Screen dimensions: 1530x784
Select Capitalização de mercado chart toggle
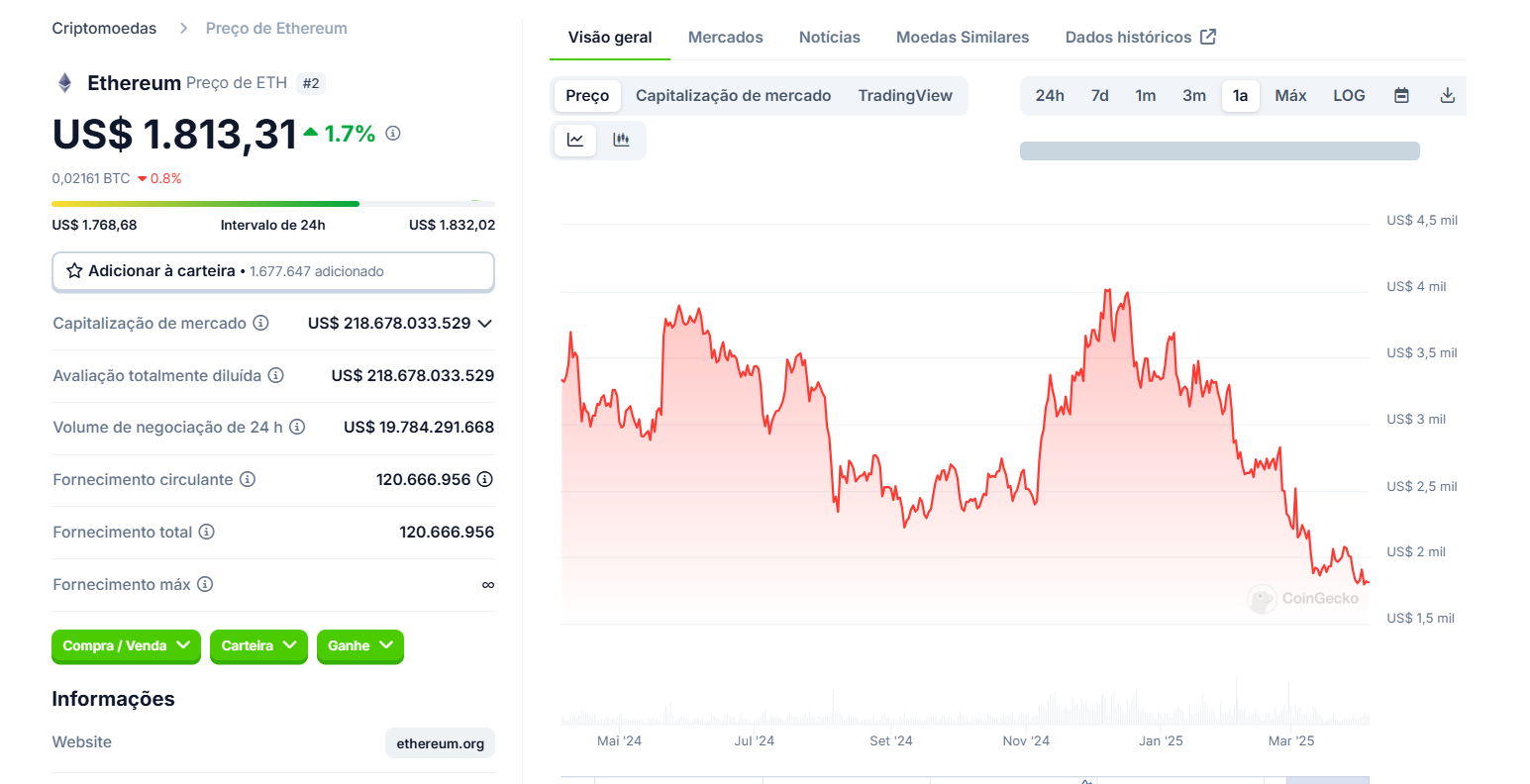click(734, 96)
